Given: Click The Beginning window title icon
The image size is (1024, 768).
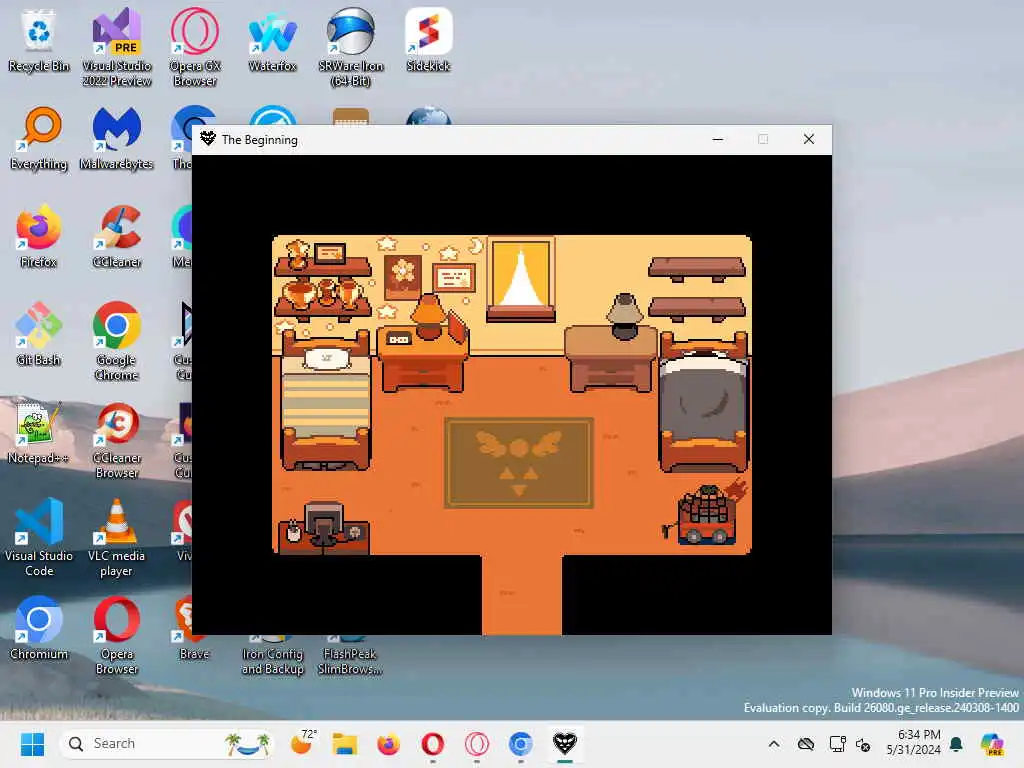Looking at the screenshot, I should (208, 139).
